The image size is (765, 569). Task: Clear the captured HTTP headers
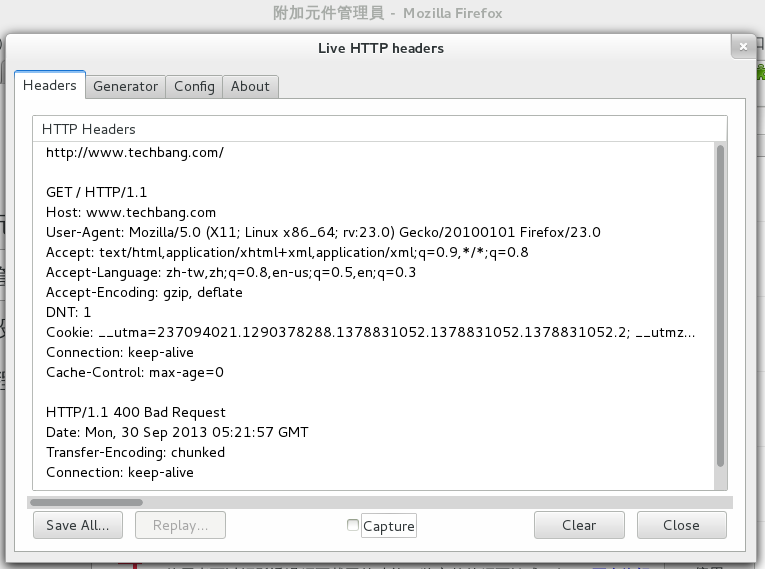579,525
